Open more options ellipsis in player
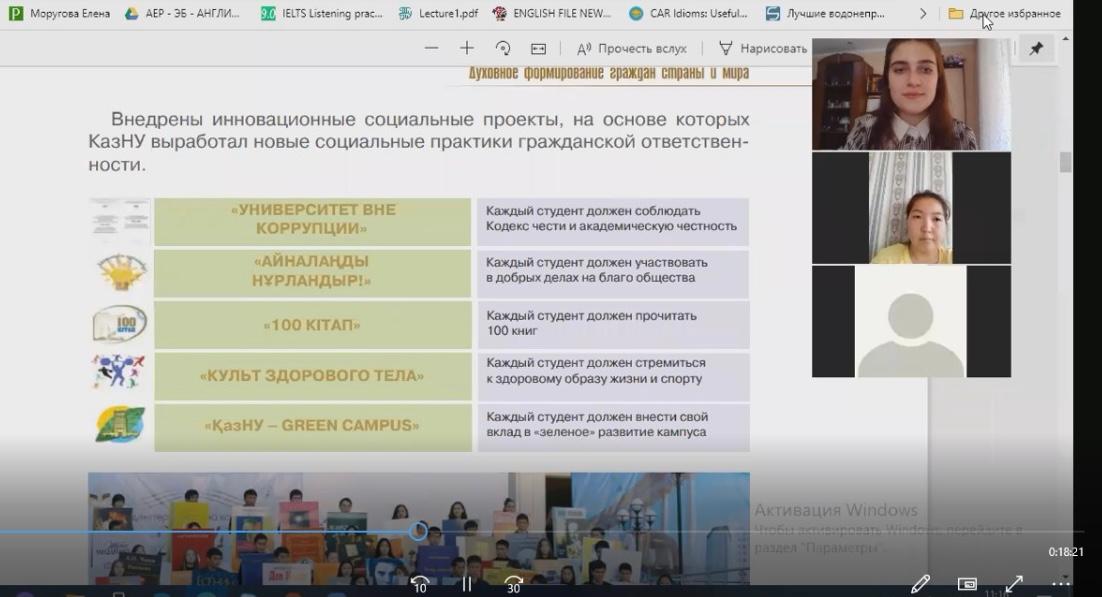The width and height of the screenshot is (1102, 597). (x=1060, y=583)
